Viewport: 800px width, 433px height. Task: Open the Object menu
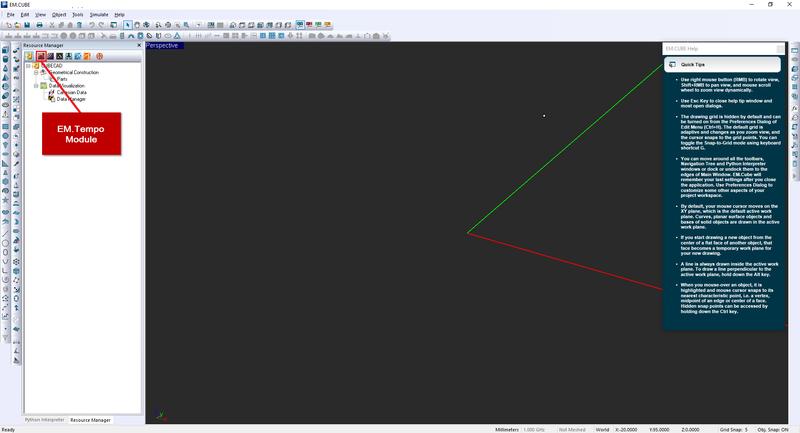coord(59,15)
